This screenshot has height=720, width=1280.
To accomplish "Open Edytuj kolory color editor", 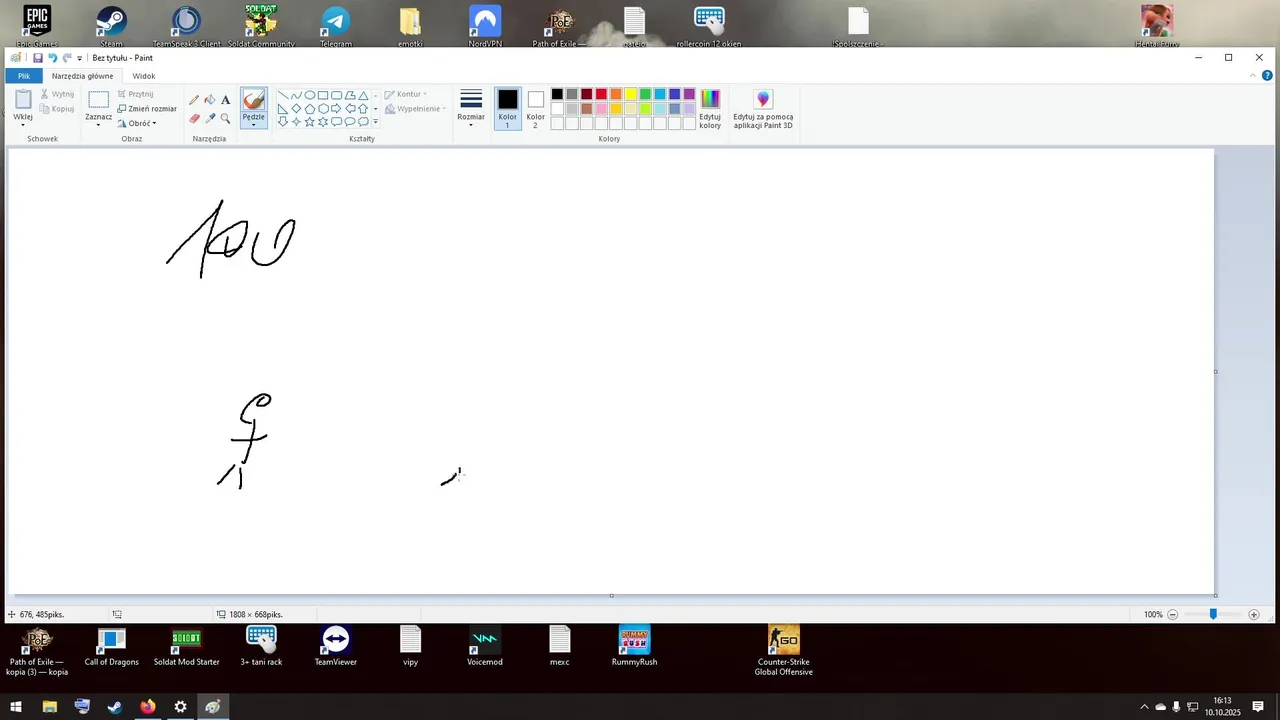I will (x=710, y=109).
